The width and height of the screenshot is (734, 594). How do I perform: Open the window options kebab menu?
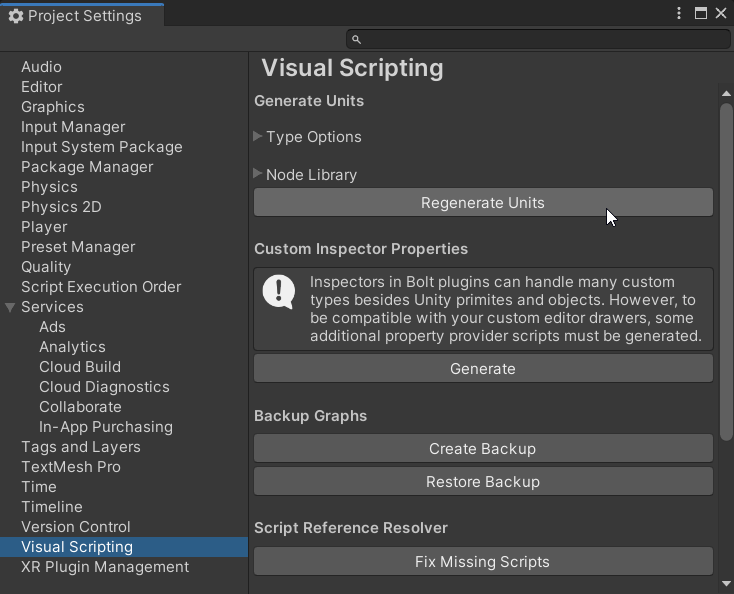(680, 14)
